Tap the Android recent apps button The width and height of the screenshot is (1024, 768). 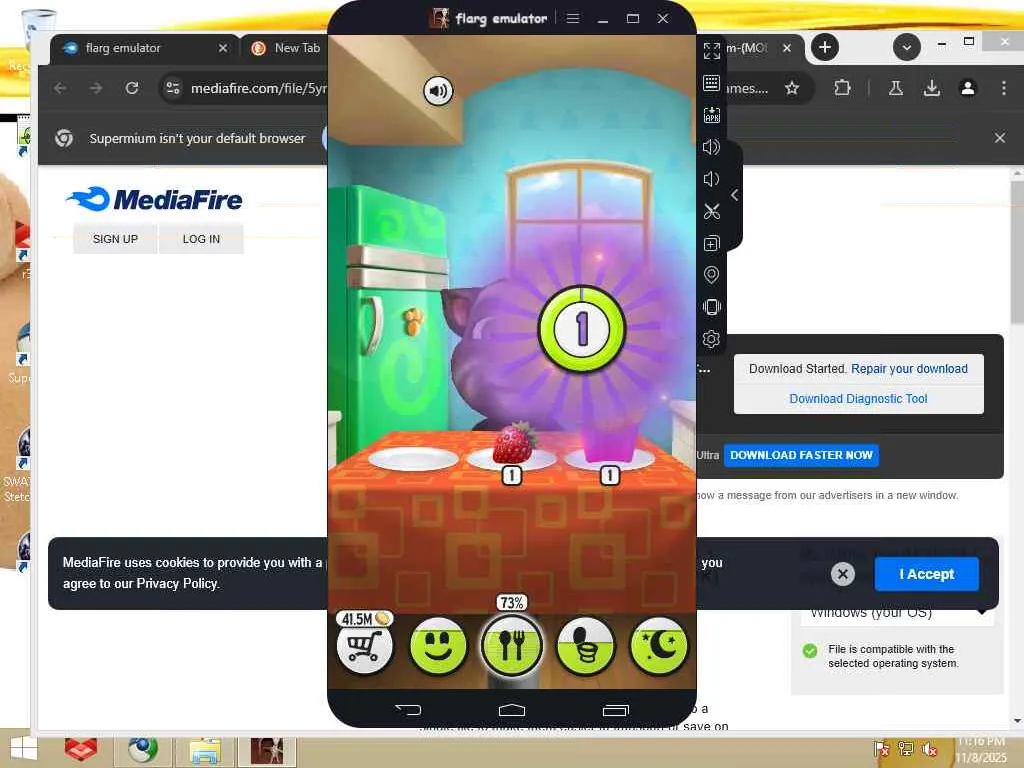click(x=615, y=709)
